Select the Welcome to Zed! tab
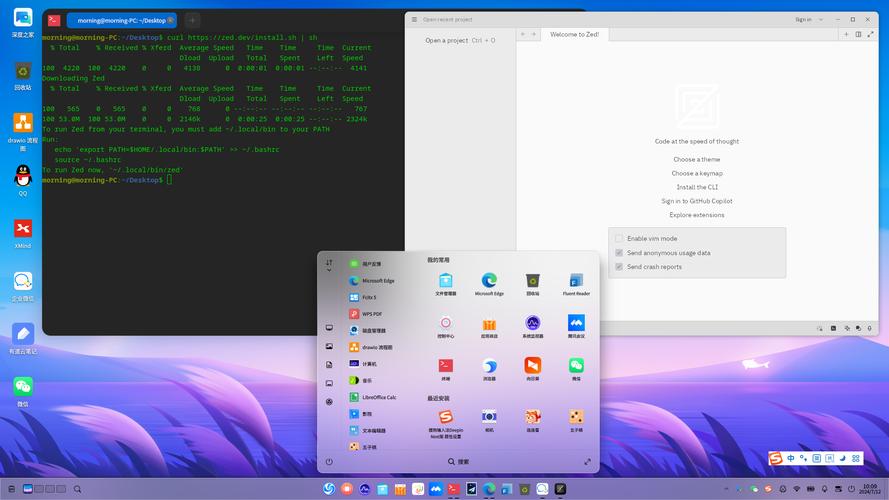The image size is (889, 500). 574,35
